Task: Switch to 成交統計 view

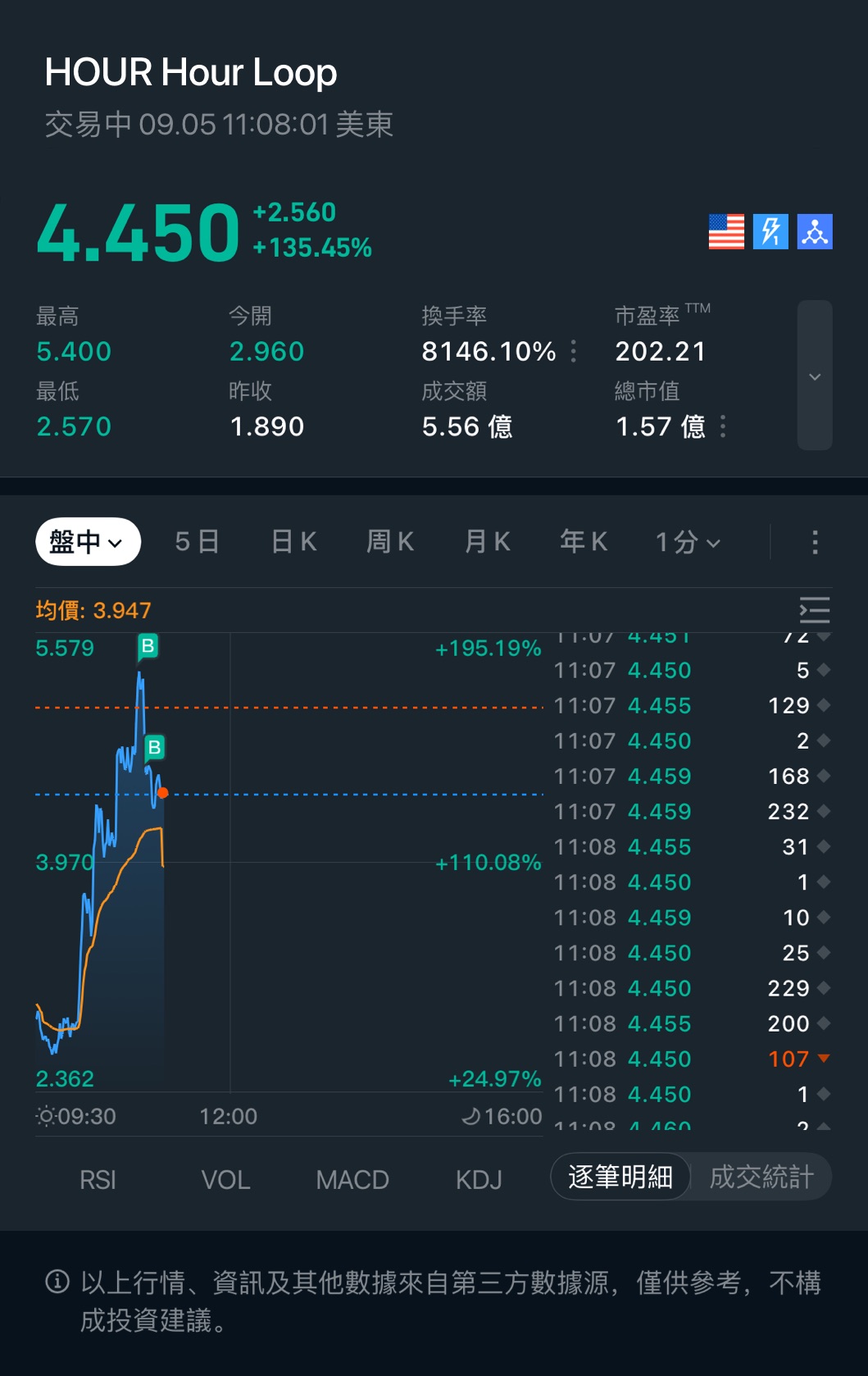Action: click(761, 1177)
